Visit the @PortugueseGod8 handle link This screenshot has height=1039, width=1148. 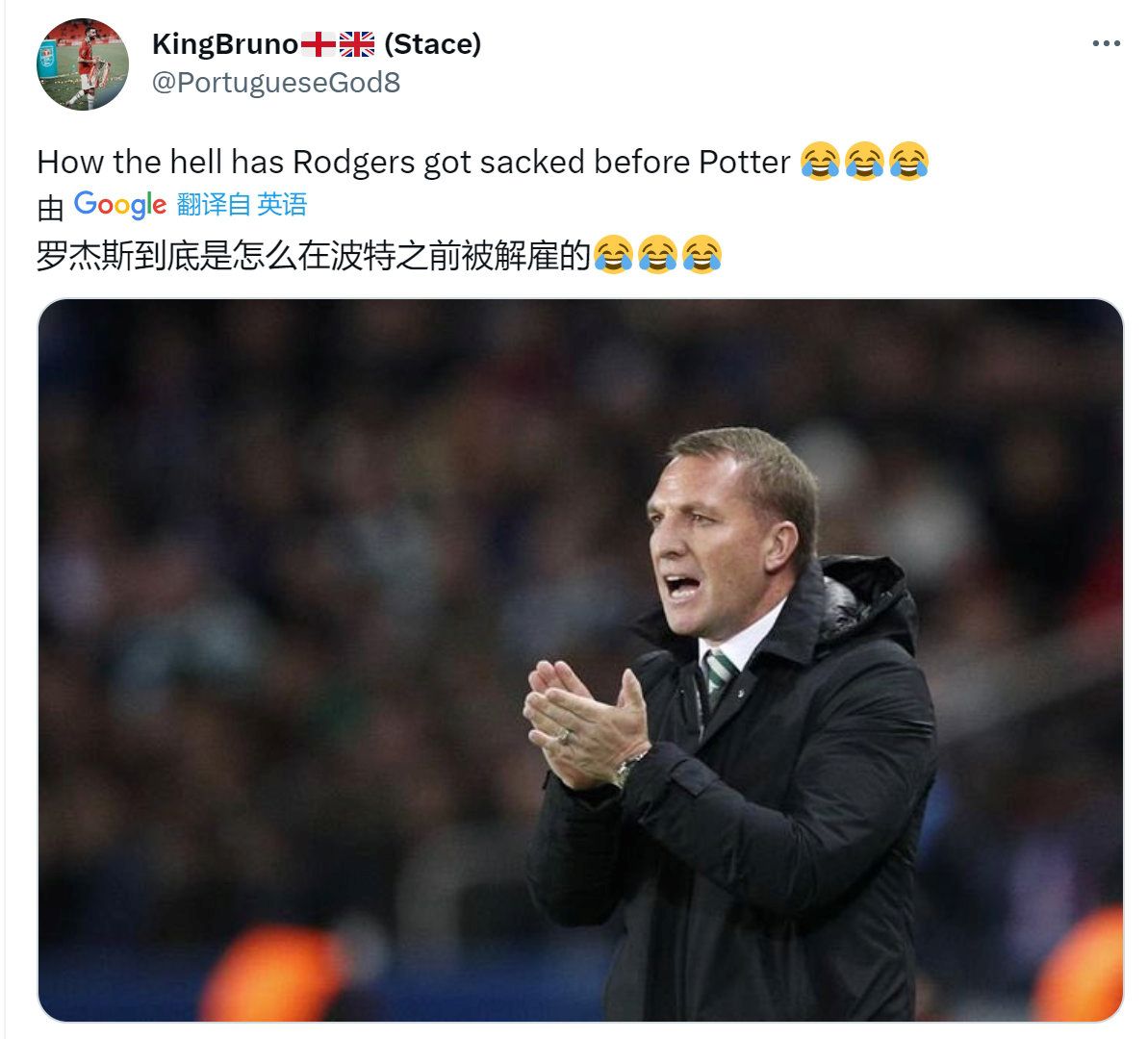tap(276, 83)
